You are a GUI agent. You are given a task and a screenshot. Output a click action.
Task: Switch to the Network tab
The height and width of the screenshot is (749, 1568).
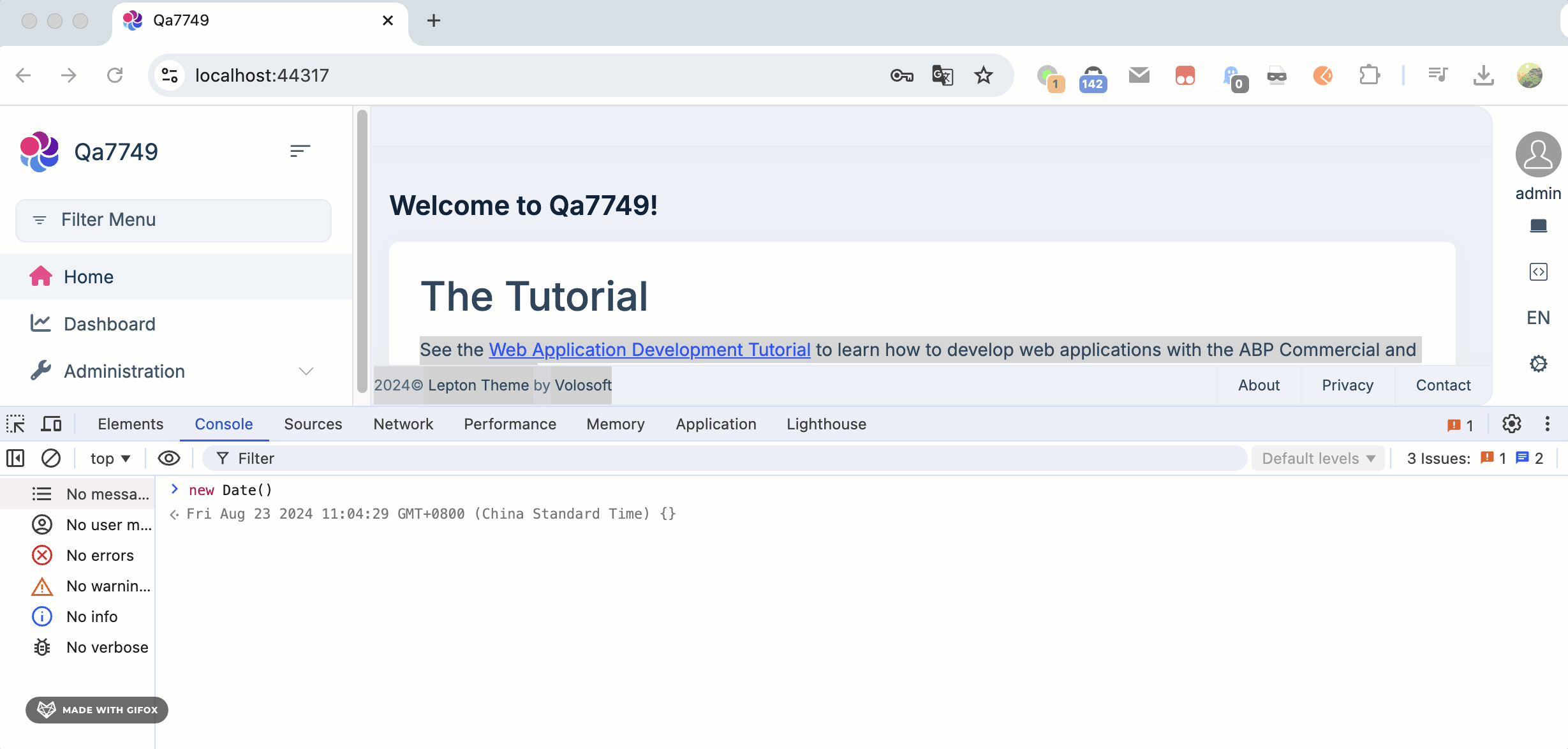(x=403, y=424)
